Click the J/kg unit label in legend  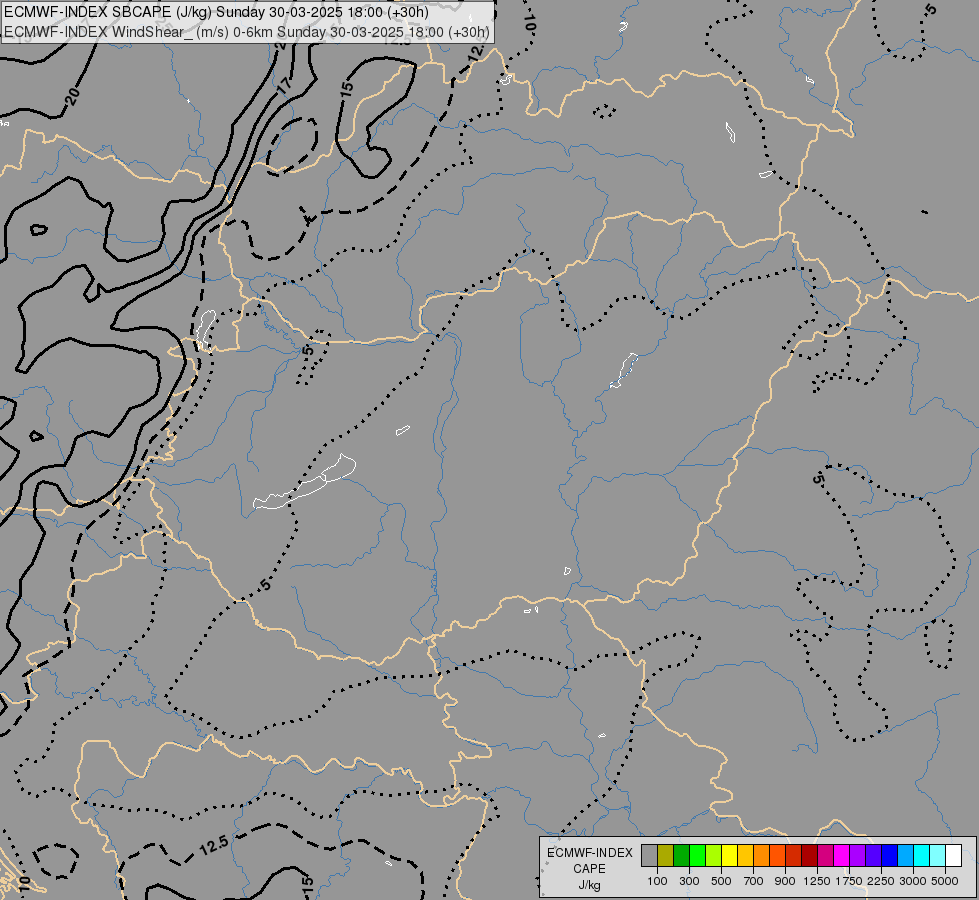click(x=589, y=885)
